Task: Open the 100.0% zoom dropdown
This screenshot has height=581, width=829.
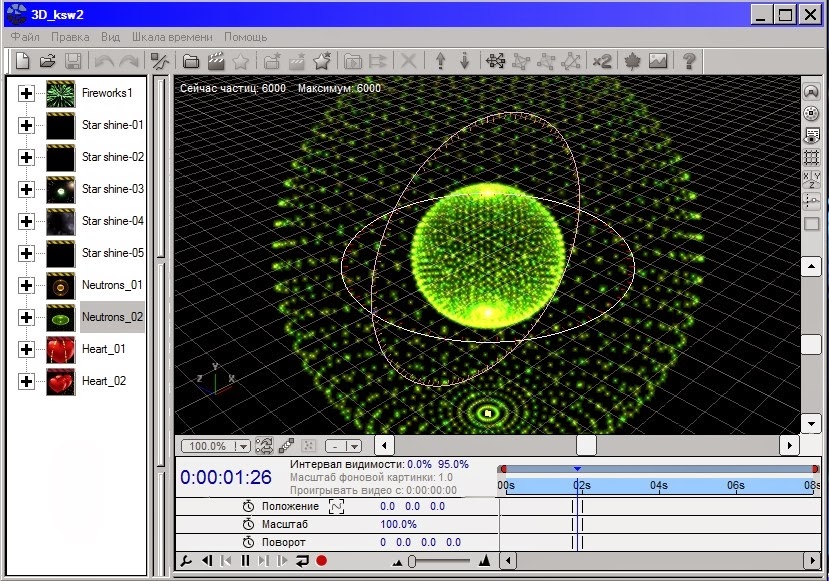Action: (x=215, y=446)
